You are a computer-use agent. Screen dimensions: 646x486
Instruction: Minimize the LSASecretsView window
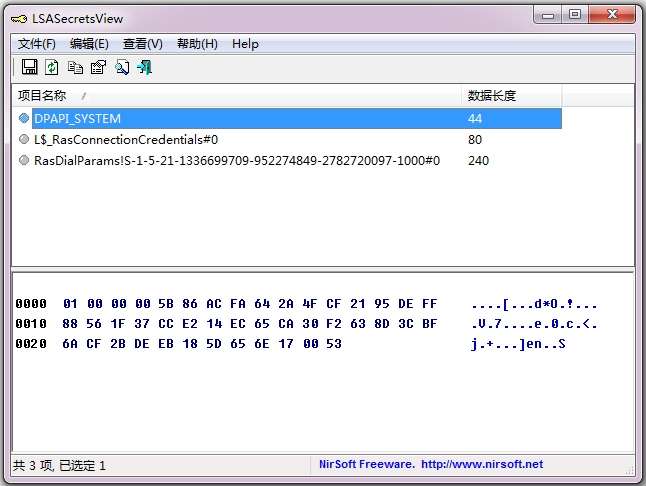(548, 15)
